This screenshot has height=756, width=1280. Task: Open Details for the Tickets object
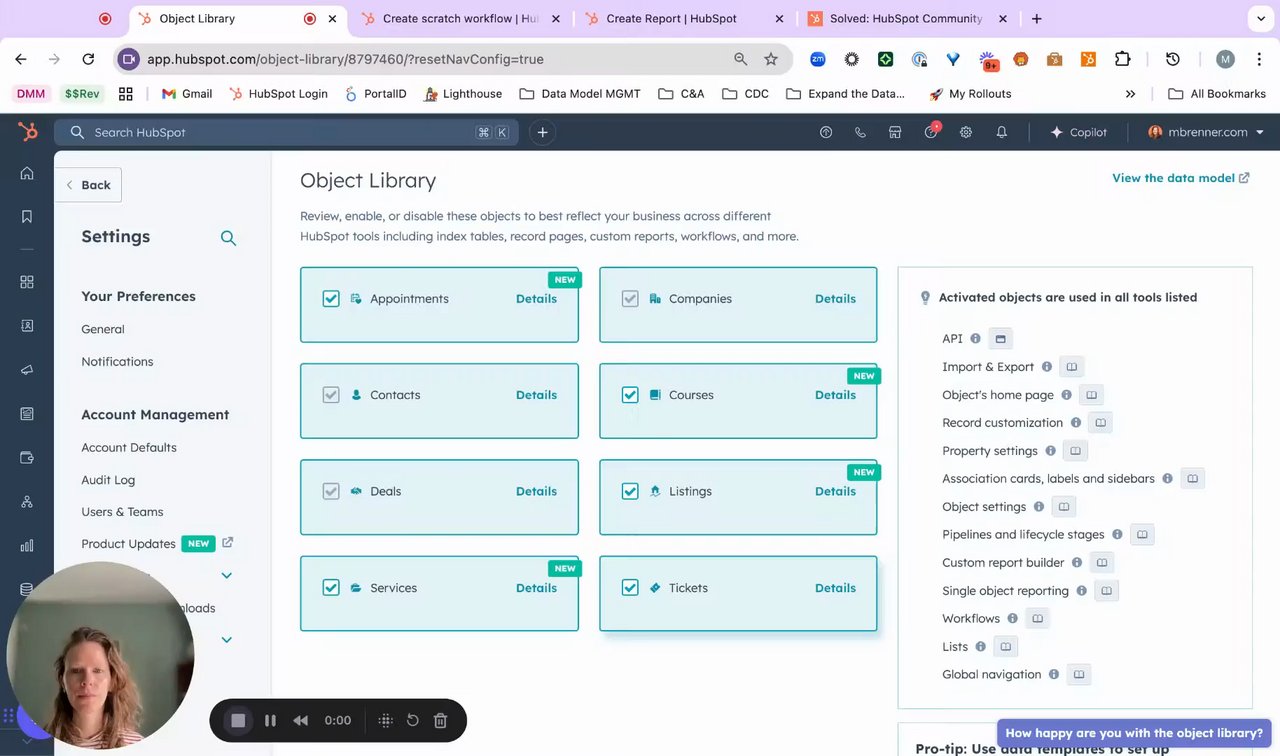click(835, 588)
